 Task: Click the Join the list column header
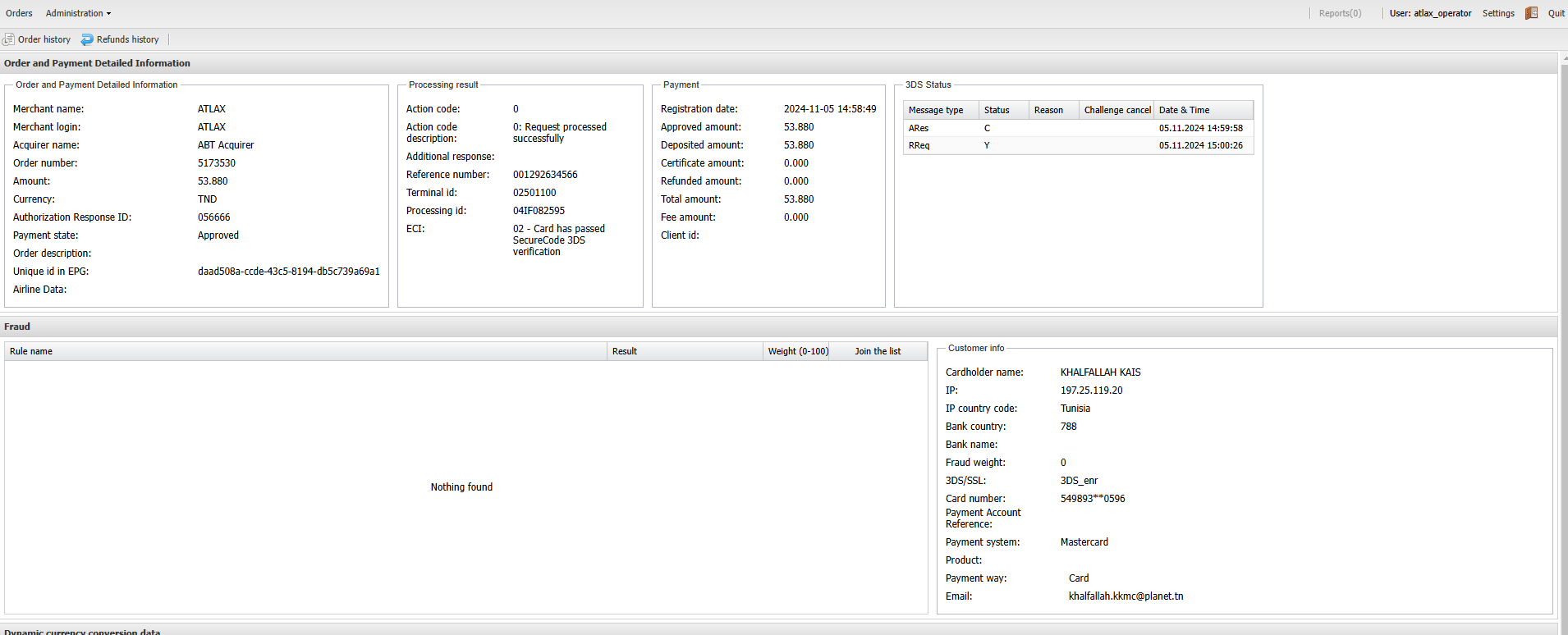click(878, 351)
